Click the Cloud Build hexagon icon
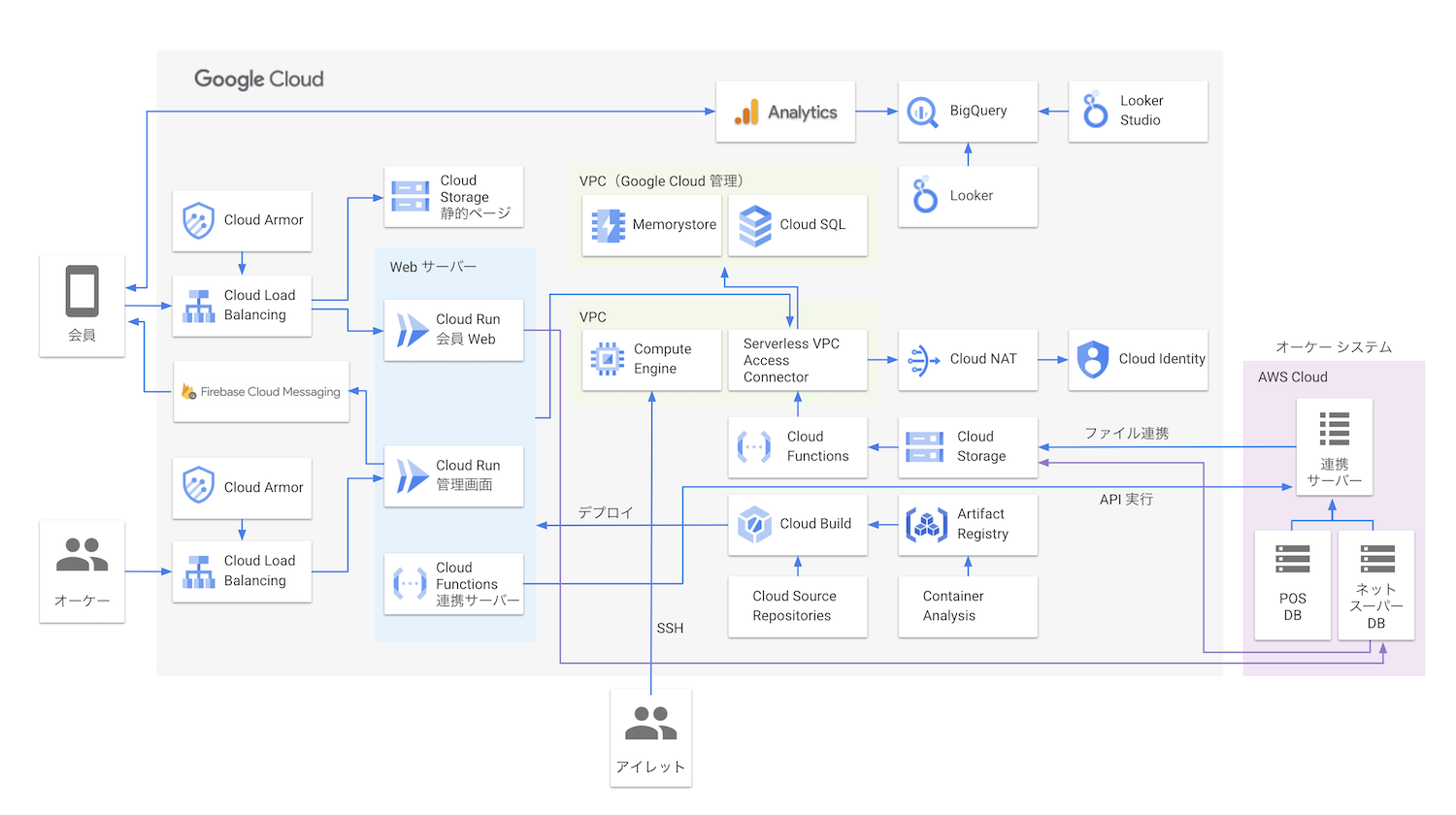 coord(754,524)
